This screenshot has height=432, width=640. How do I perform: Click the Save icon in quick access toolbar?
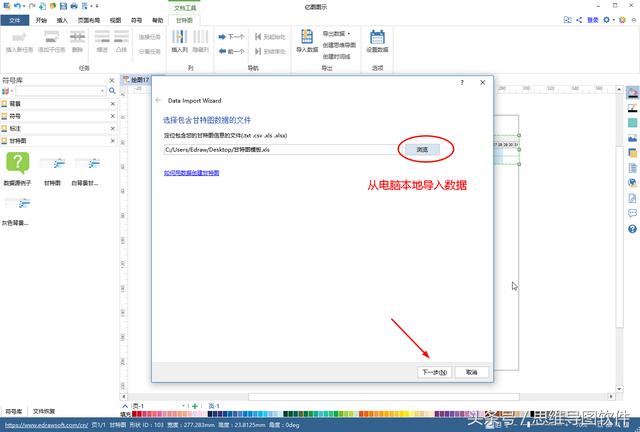tap(63, 6)
